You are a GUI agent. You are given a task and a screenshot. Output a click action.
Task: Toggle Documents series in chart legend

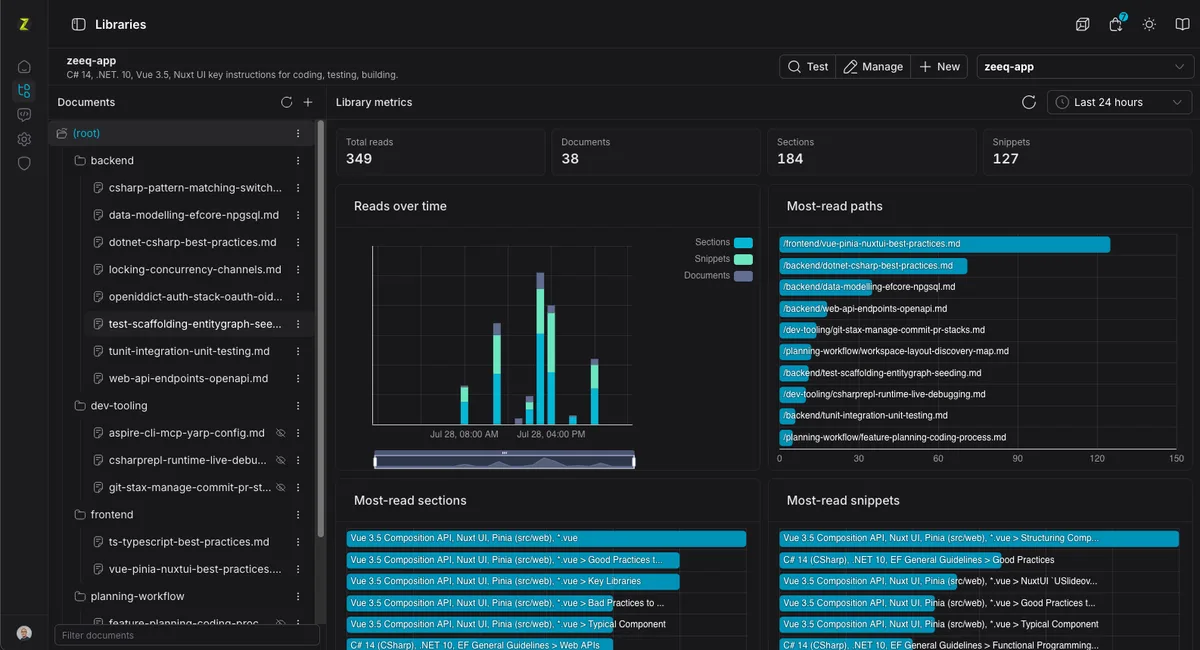(718, 275)
